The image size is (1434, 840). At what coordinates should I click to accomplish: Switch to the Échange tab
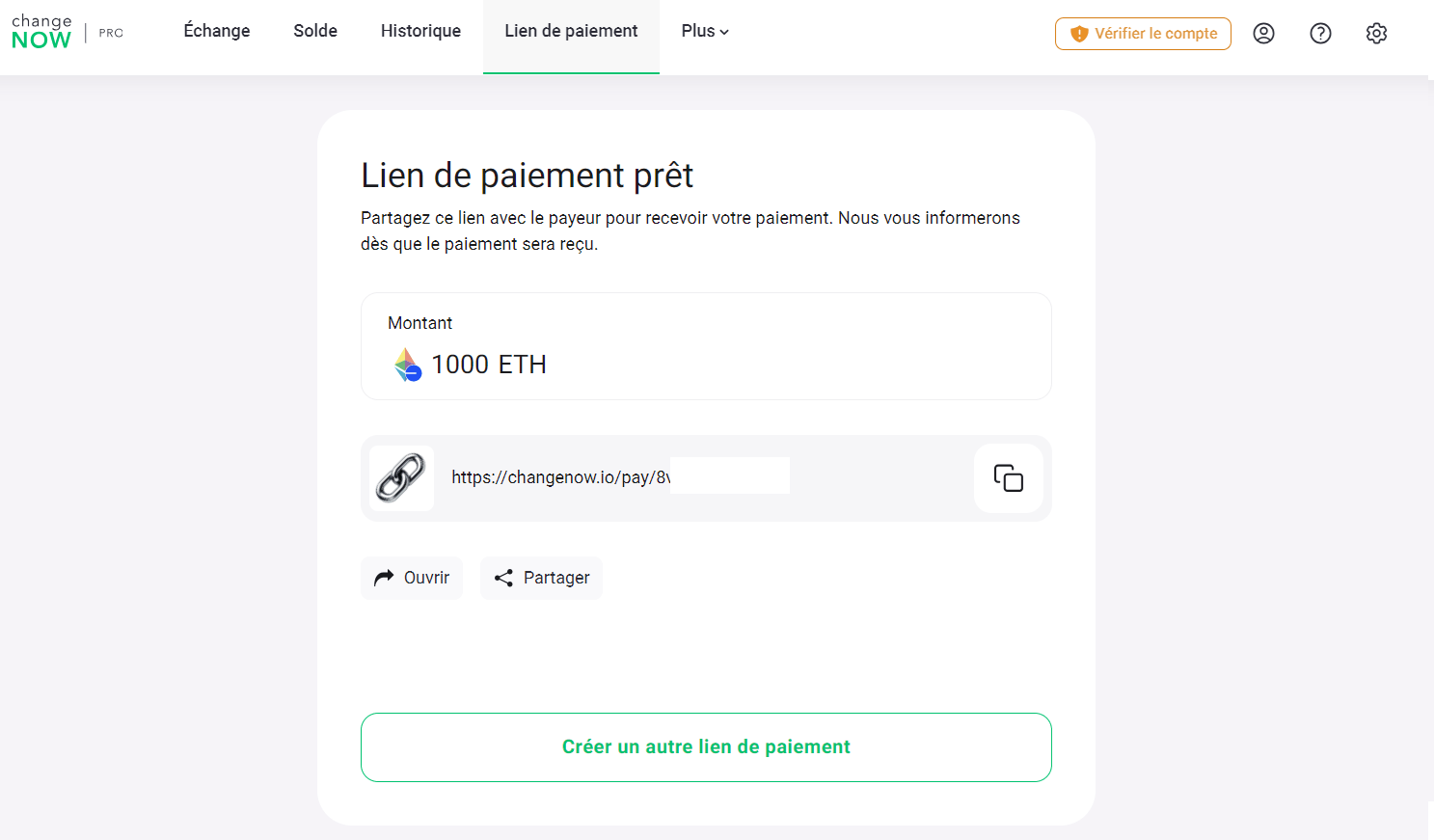[x=216, y=30]
